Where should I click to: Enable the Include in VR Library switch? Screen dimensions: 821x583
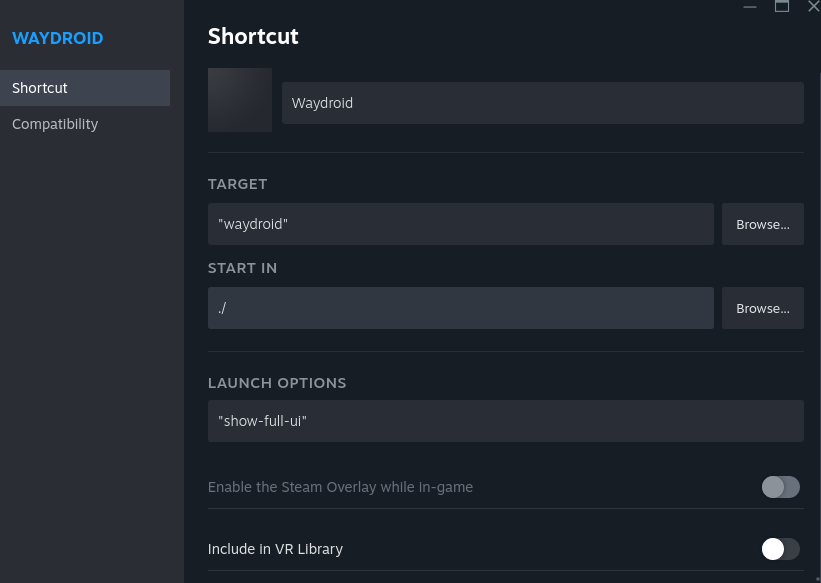(780, 549)
